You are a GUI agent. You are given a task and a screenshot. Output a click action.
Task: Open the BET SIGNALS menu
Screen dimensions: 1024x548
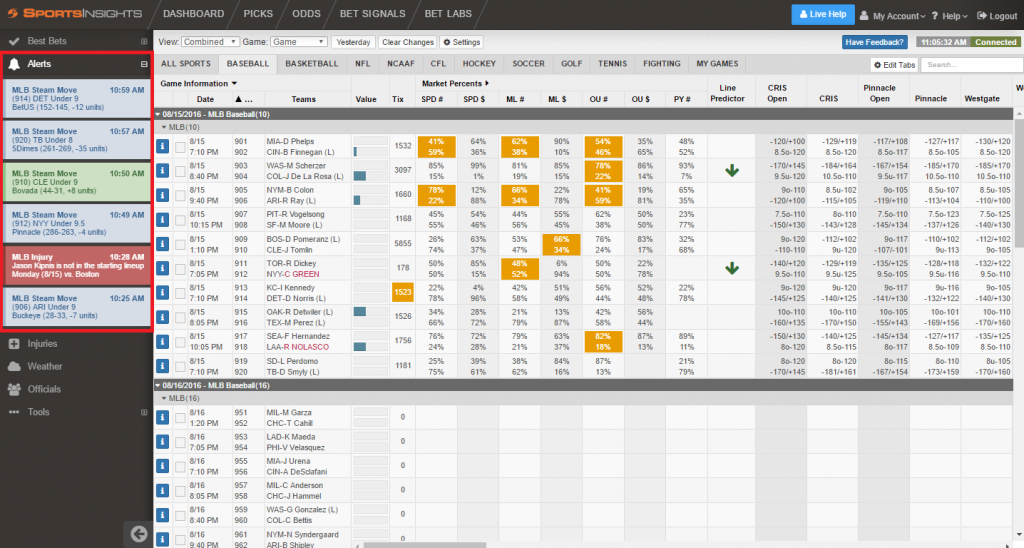372,14
